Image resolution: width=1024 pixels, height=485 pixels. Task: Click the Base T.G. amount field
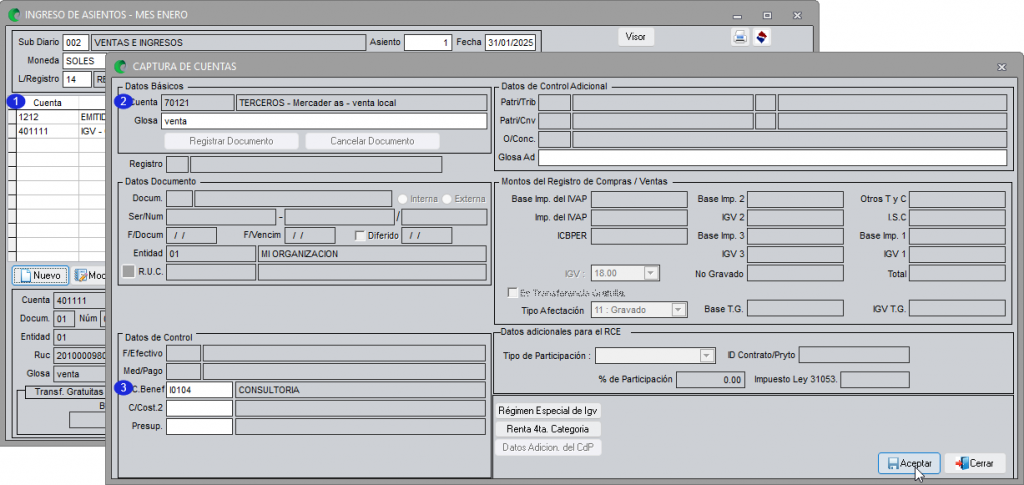coord(795,309)
